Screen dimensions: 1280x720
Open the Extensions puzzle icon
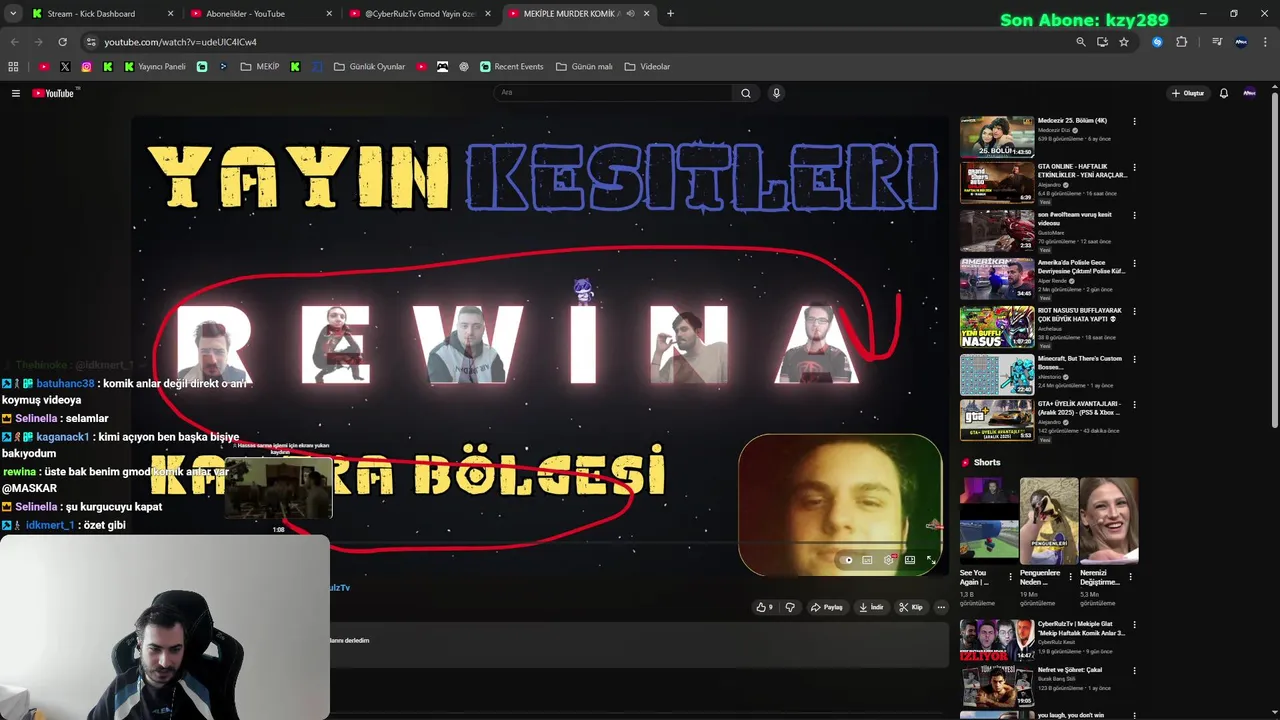(x=1181, y=42)
